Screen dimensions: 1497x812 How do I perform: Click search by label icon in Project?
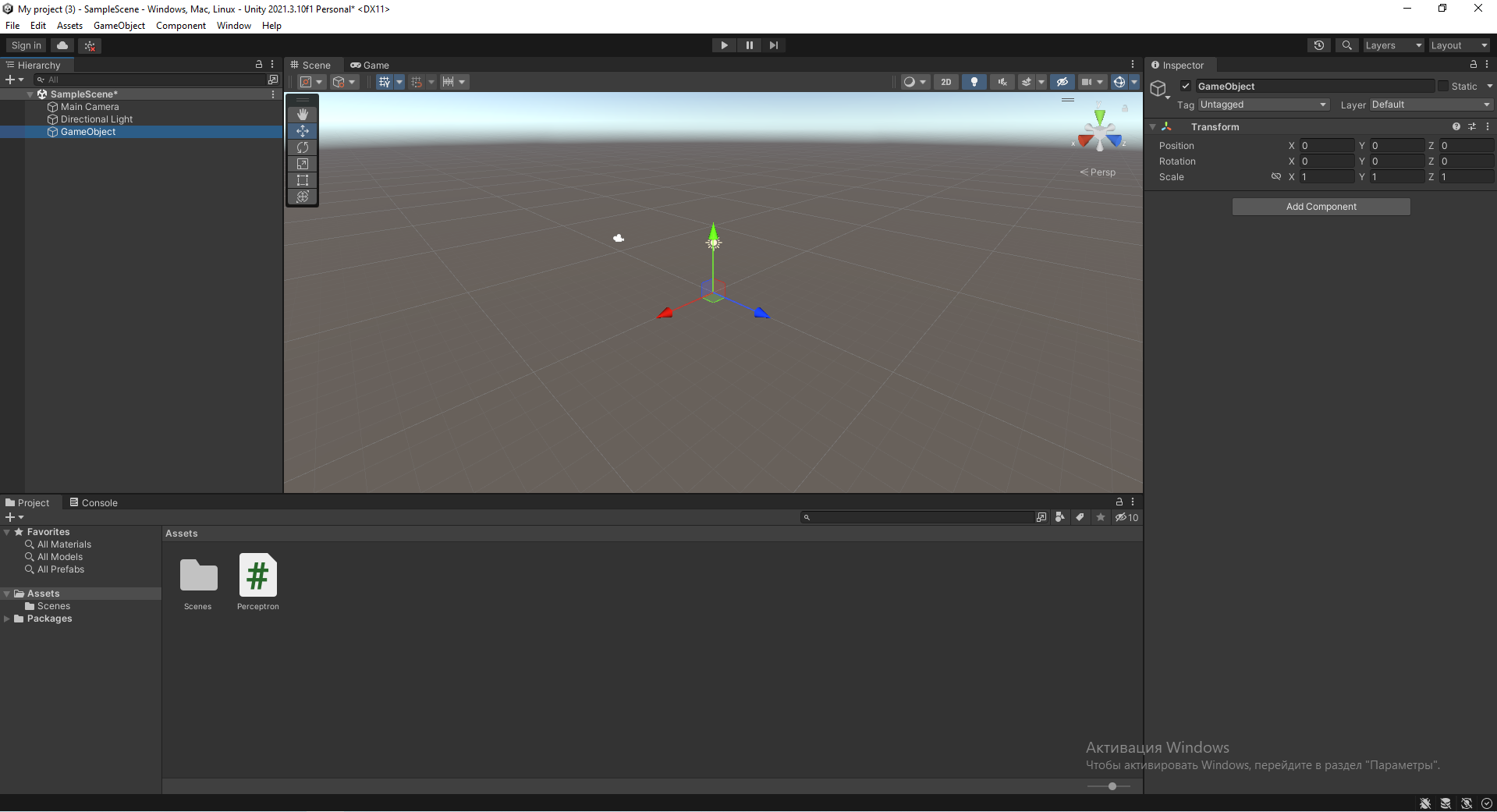click(x=1080, y=517)
